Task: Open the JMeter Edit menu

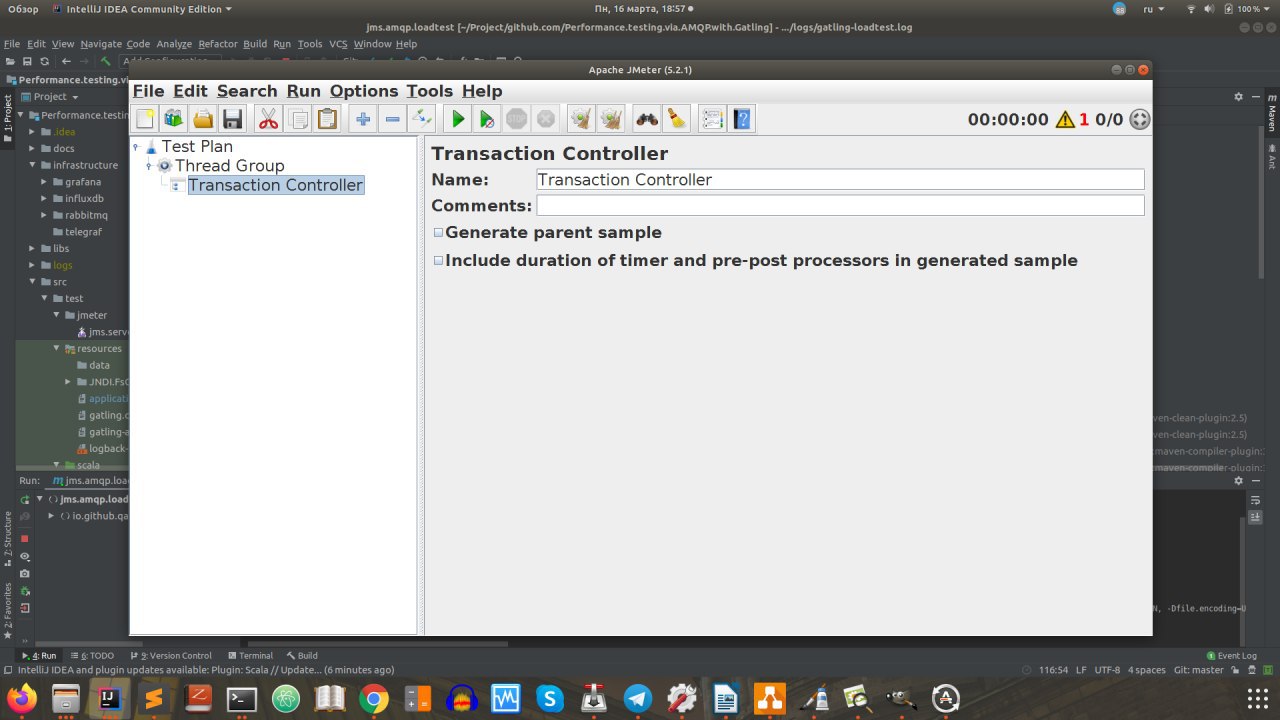Action: click(x=190, y=91)
